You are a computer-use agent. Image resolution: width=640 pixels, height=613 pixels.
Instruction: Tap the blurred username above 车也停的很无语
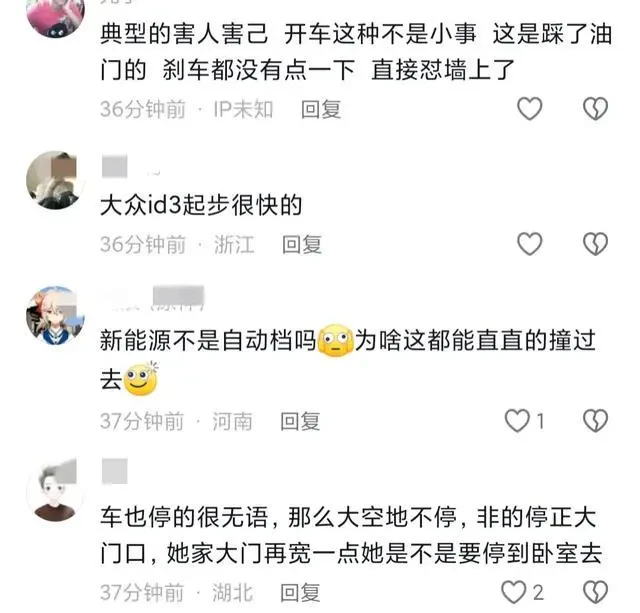click(115, 471)
